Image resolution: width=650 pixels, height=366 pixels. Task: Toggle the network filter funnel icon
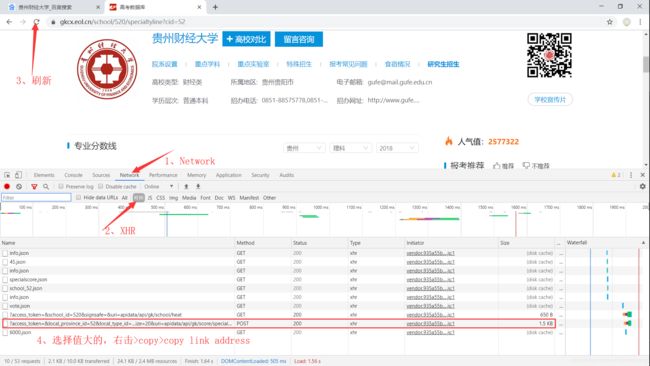[34, 187]
